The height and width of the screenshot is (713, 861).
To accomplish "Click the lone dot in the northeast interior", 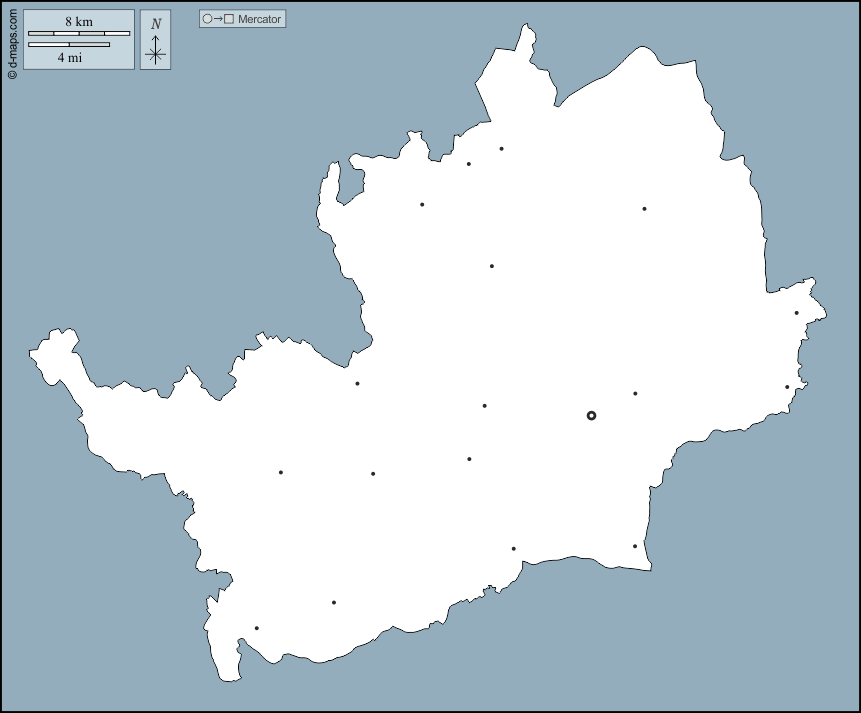I will tap(644, 209).
